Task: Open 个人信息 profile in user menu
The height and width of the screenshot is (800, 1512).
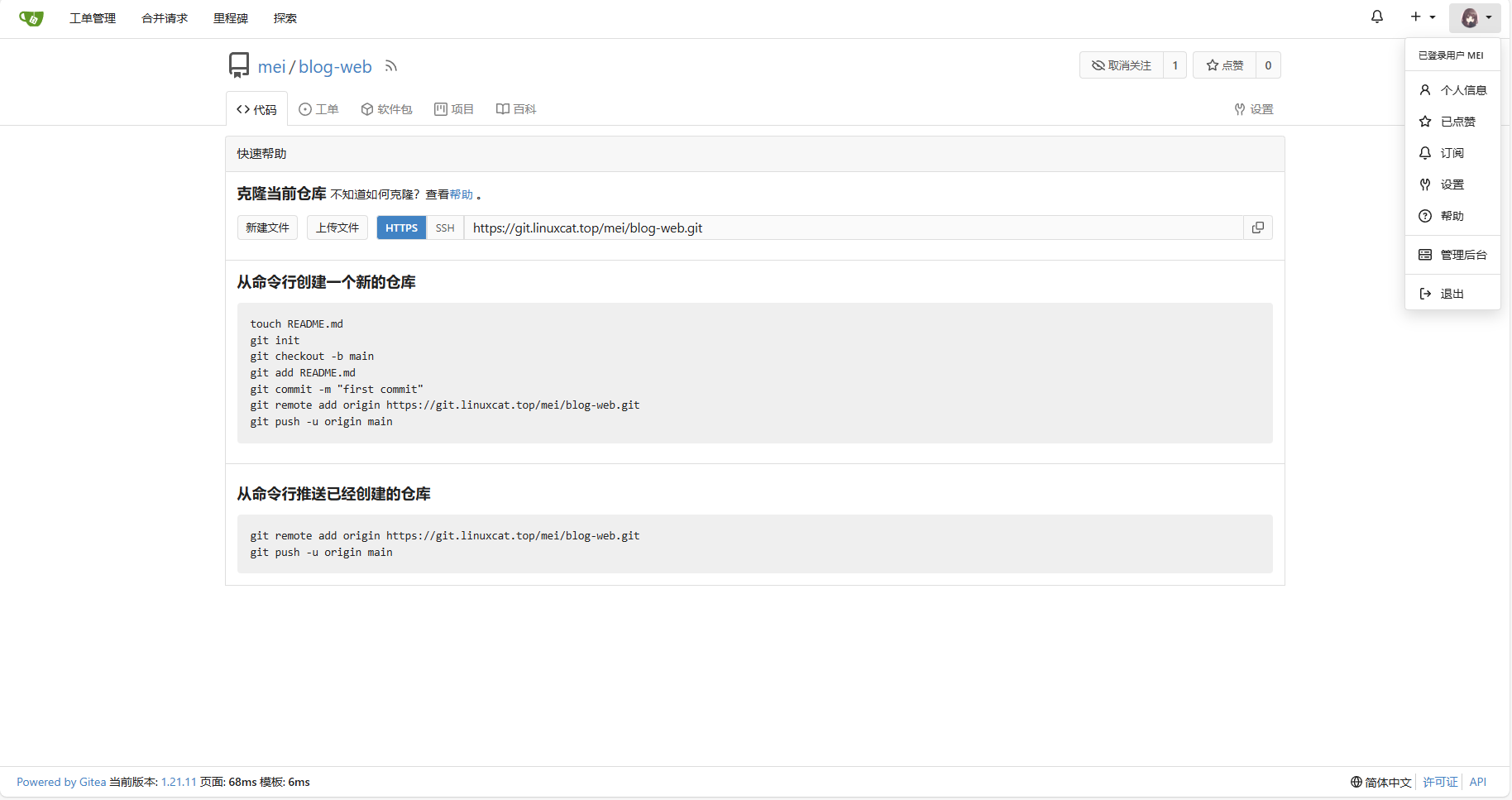Action: pos(1462,90)
